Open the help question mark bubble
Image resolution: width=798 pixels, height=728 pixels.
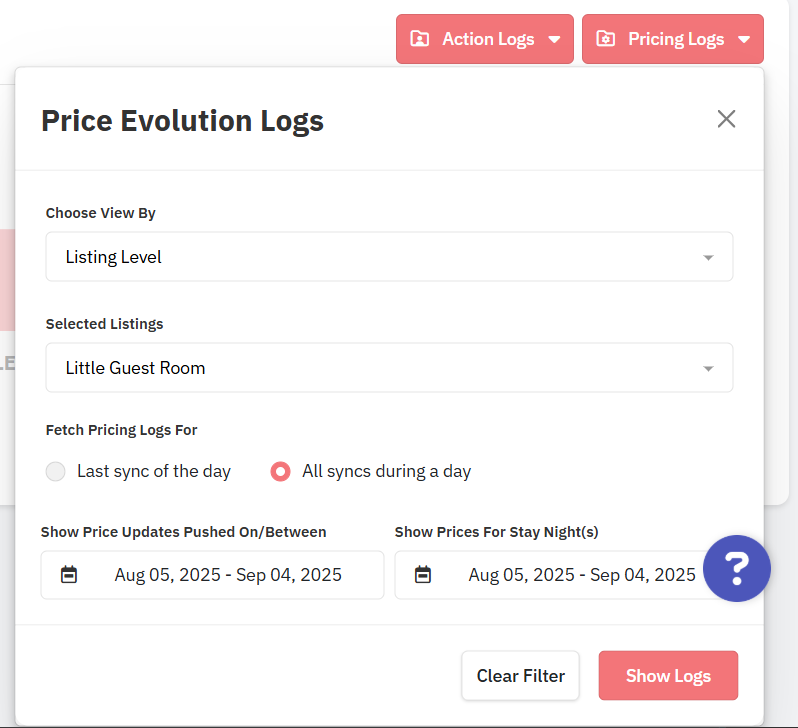[737, 568]
